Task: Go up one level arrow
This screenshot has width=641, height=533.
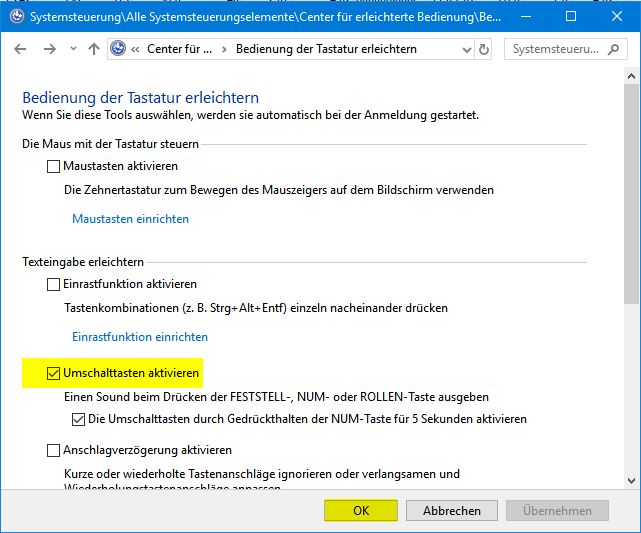Action: pos(94,49)
